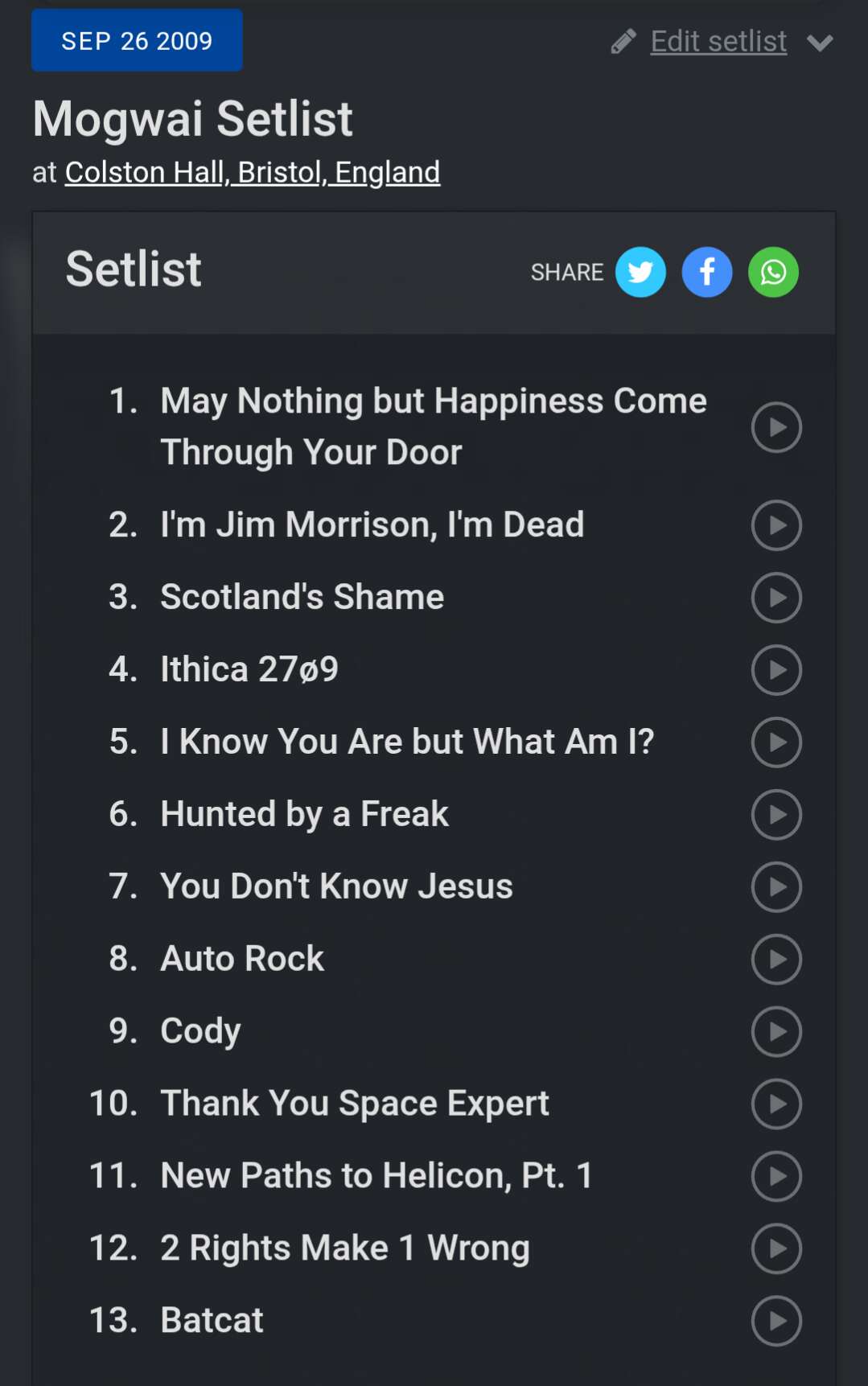Click the SEP 26 2009 date badge
868x1386 pixels.
tap(137, 40)
